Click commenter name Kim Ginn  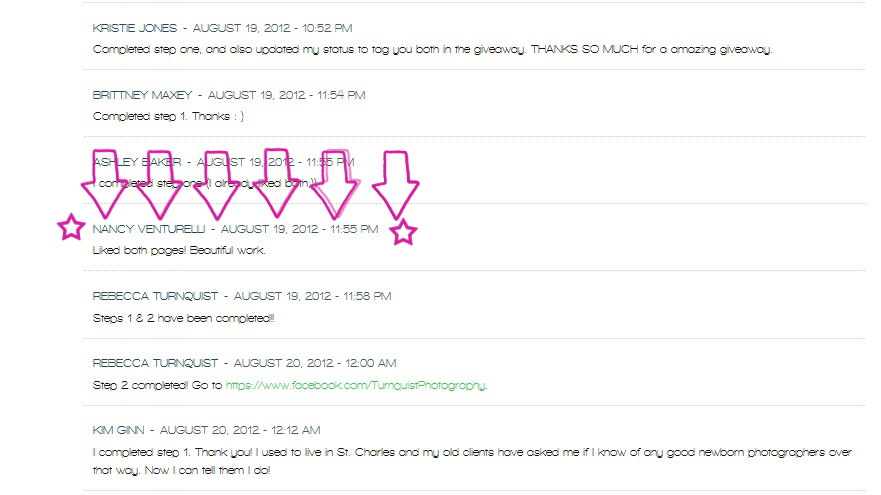point(119,430)
